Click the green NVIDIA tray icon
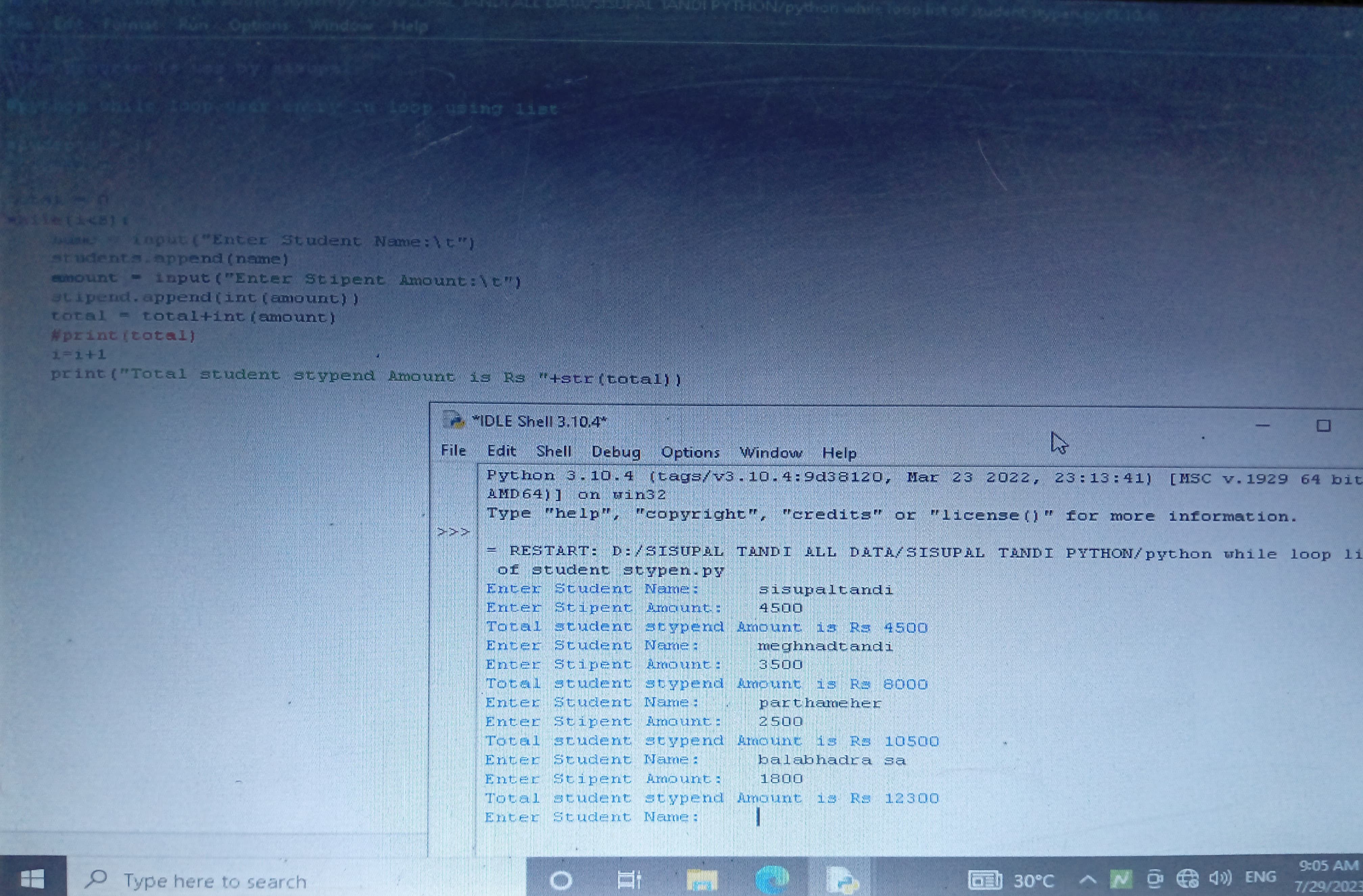 click(x=1121, y=878)
